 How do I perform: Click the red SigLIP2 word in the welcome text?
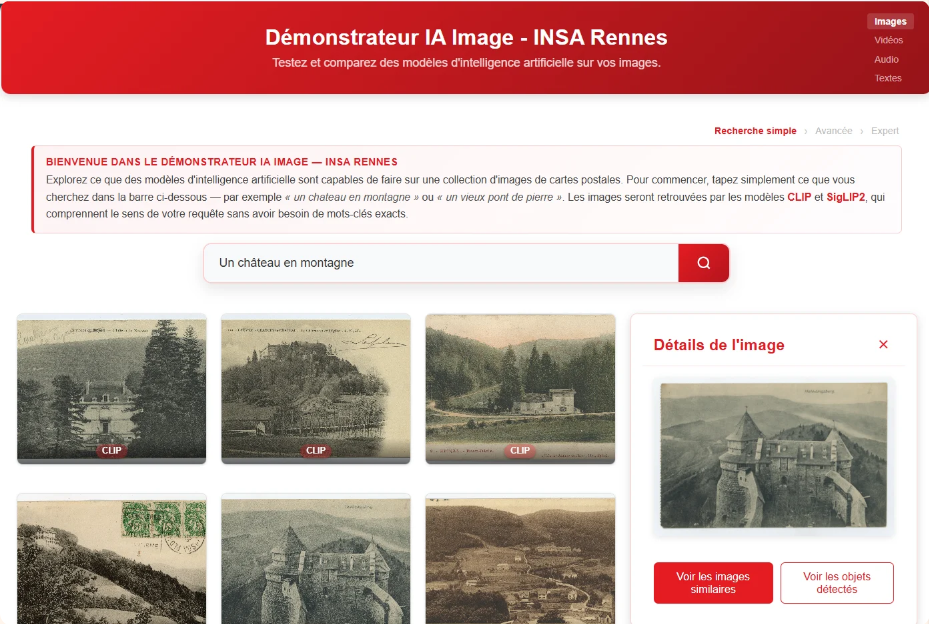tap(845, 197)
